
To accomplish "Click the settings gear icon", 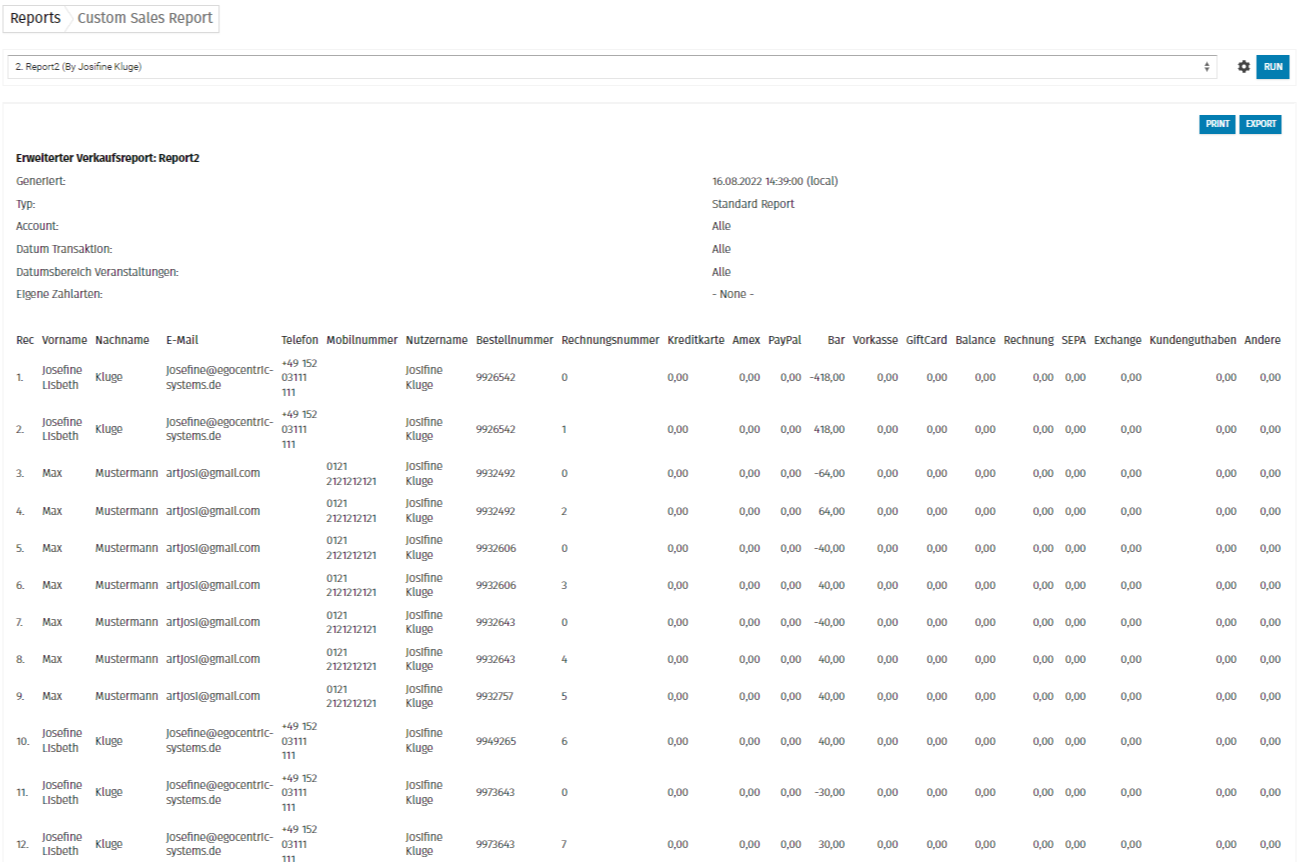I will tap(1243, 67).
